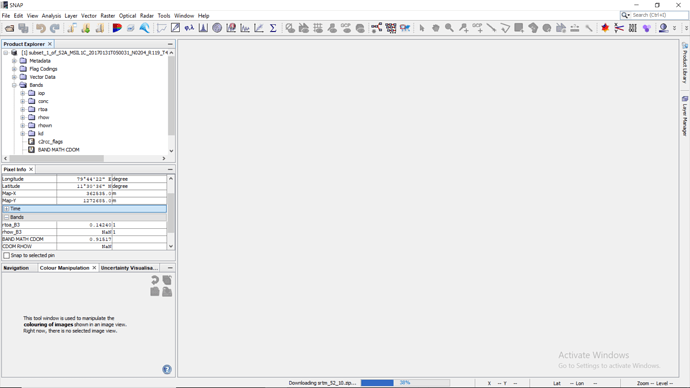
Task: Click the Redo arrow icon
Action: [55, 28]
